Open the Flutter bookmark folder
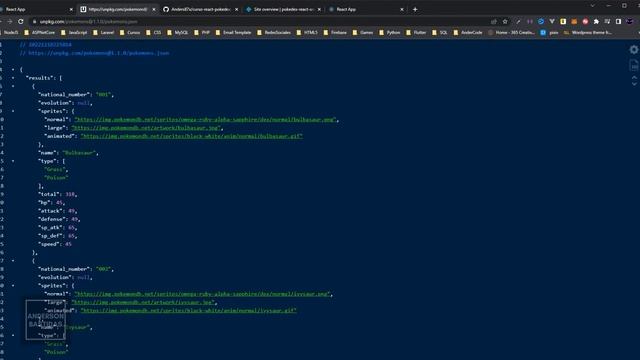 click(x=416, y=32)
